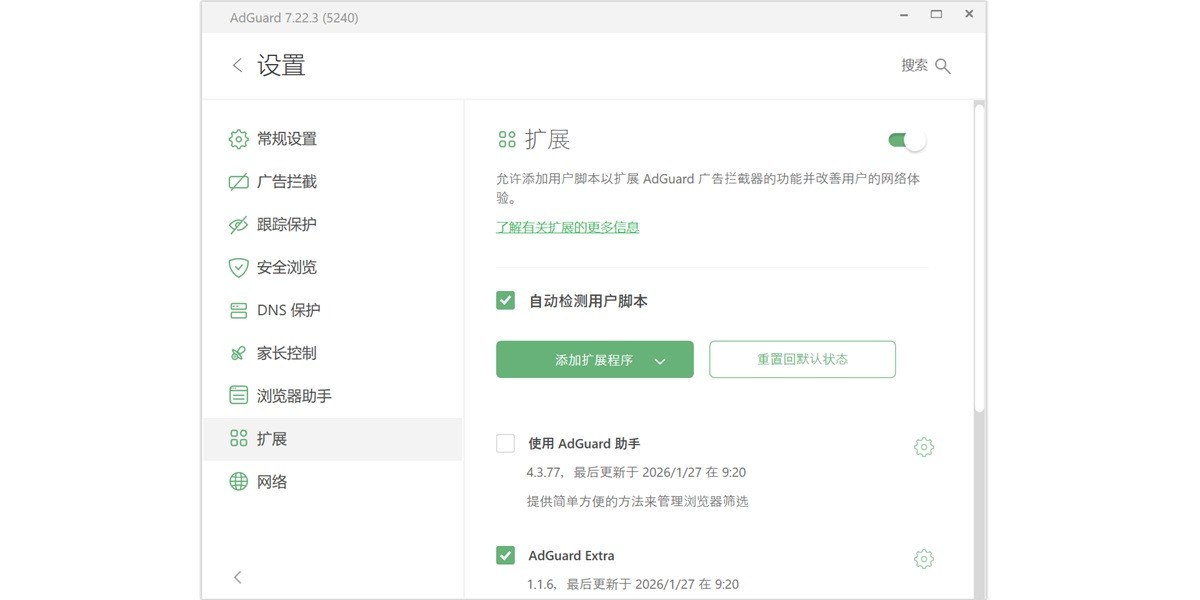Collapse the sidebar with the chevron
Viewport: 1200px width, 600px height.
tap(237, 577)
